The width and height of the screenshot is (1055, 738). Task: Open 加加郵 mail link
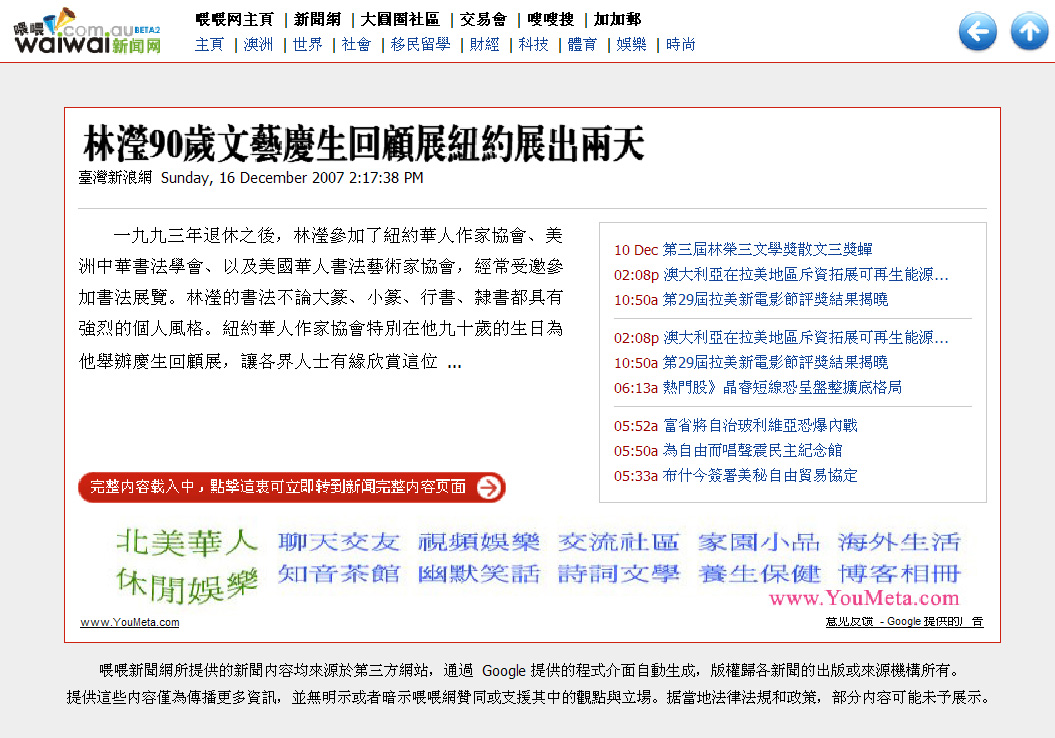pyautogui.click(x=617, y=19)
